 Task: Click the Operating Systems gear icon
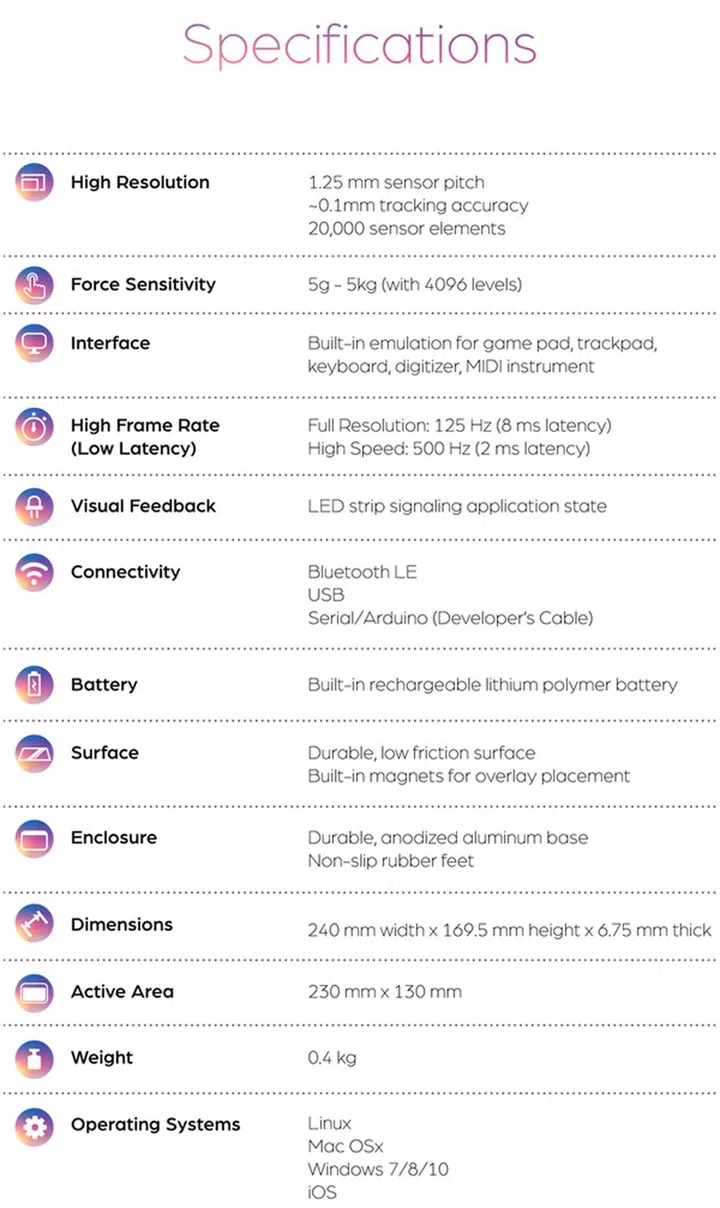pos(34,1126)
